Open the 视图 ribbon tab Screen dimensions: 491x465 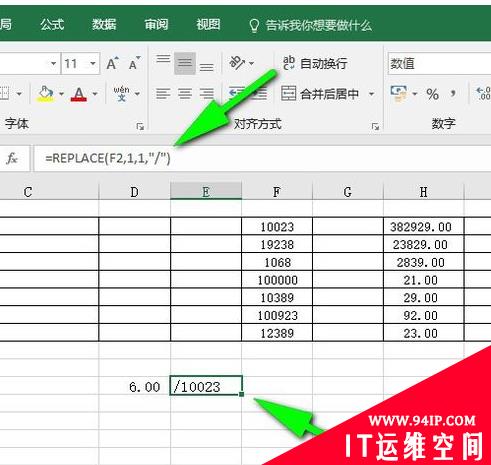coord(208,24)
